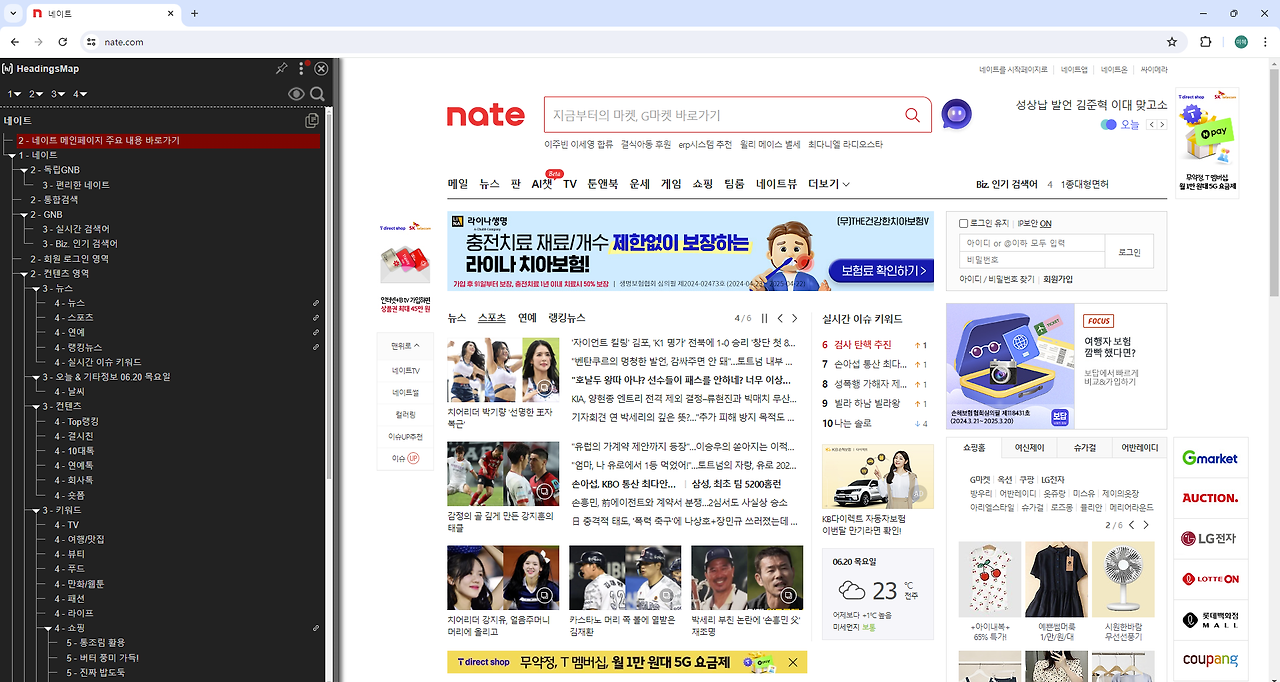The width and height of the screenshot is (1280, 682).
Task: Expand the 더보기 menu
Action: (828, 184)
